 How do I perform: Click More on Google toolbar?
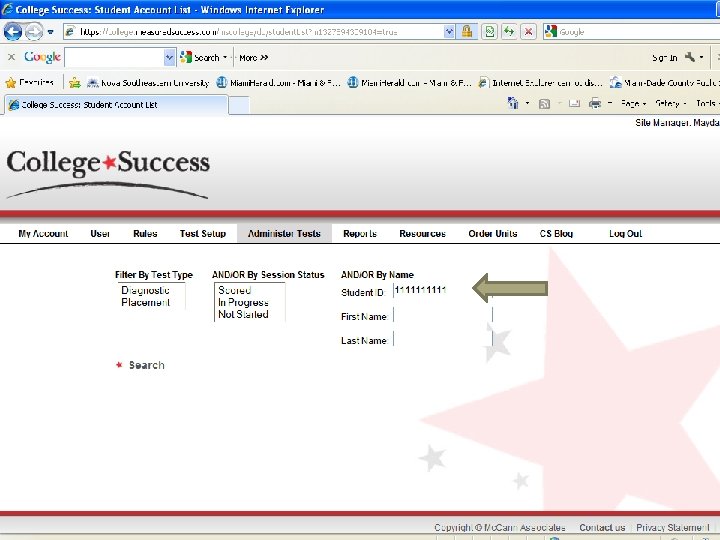[x=253, y=57]
